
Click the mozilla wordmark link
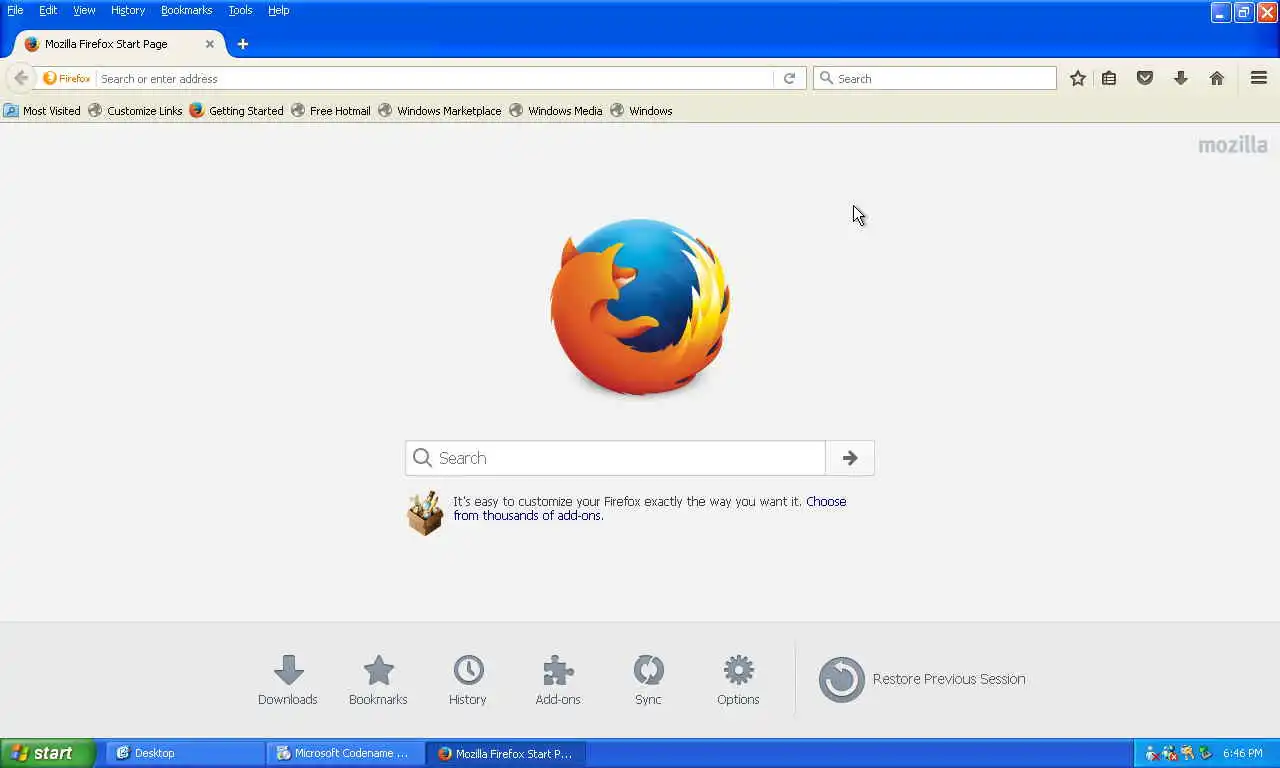1233,145
